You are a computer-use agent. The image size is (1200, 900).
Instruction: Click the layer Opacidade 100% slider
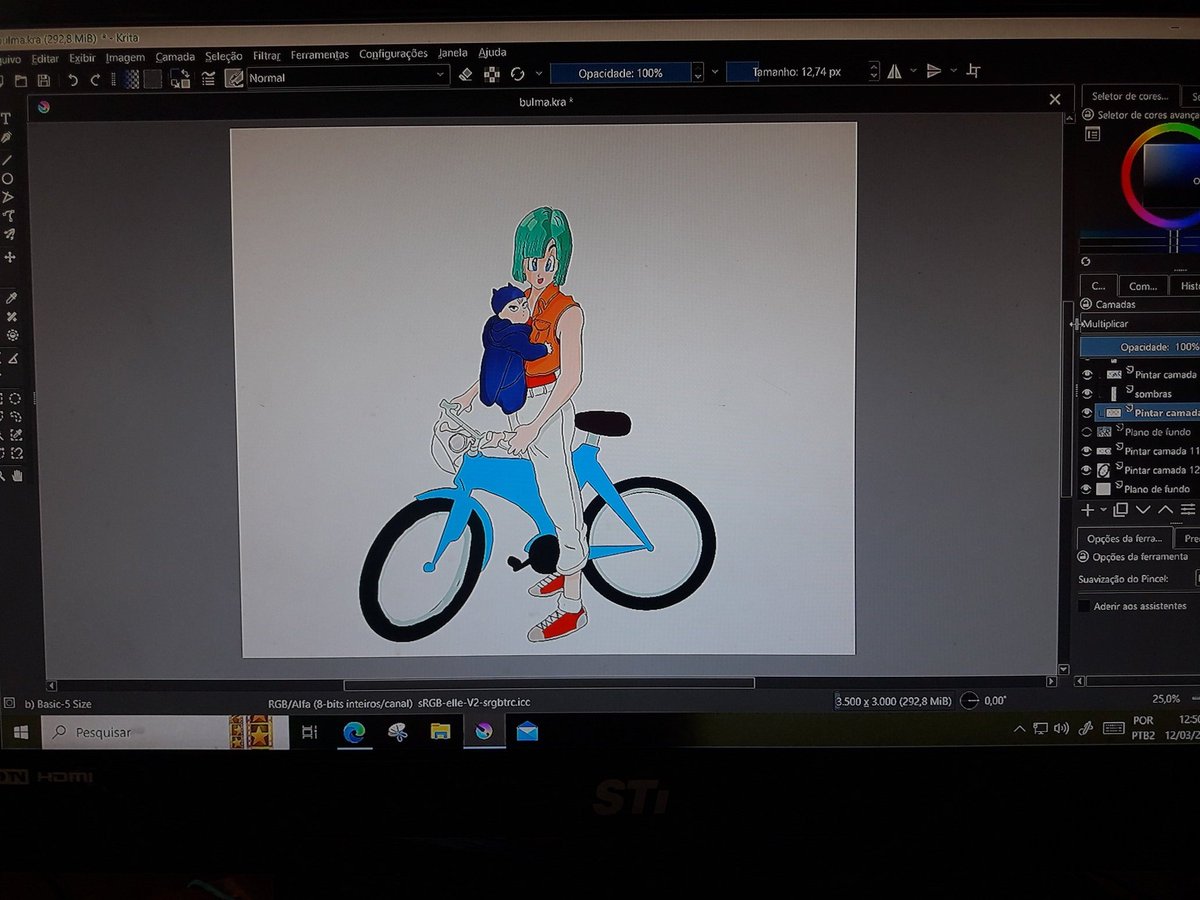pos(1140,347)
